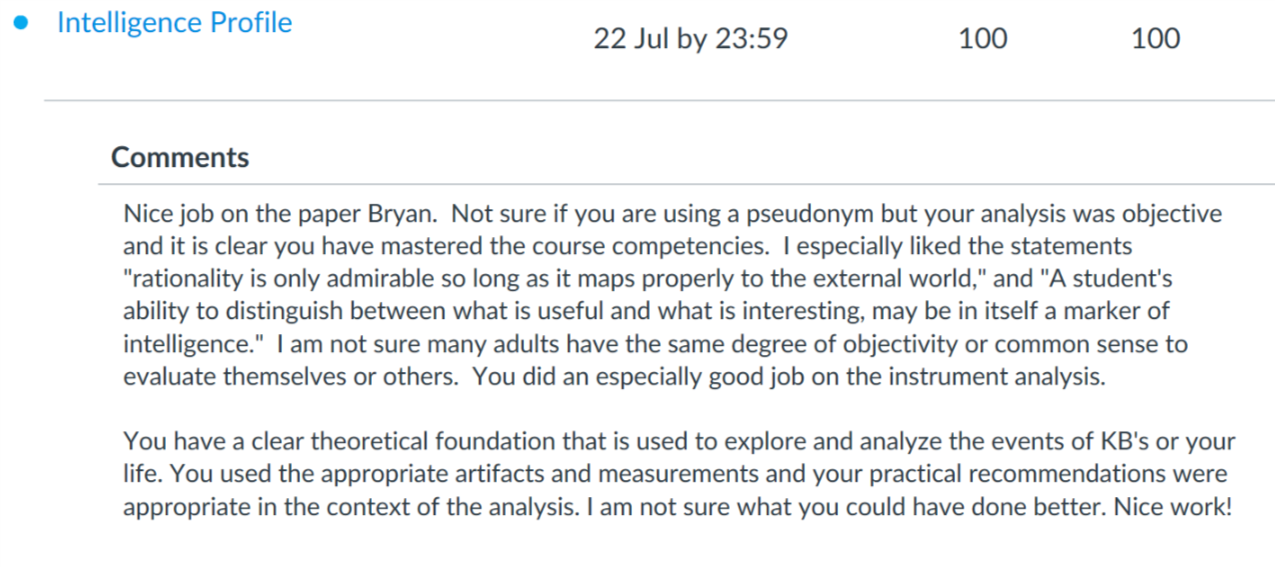
Task: Select the Comments heading
Action: pos(180,157)
